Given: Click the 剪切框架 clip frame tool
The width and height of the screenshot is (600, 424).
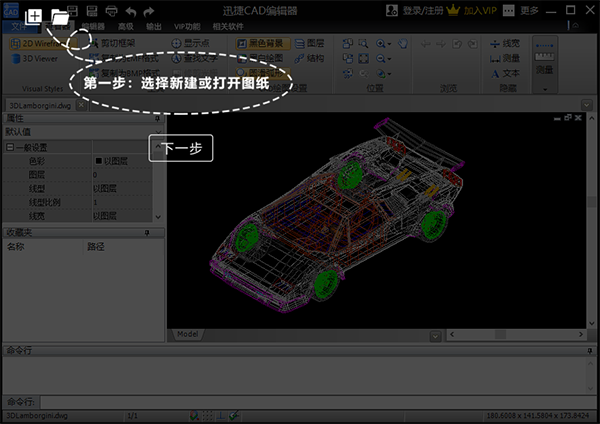Looking at the screenshot, I should tap(113, 43).
